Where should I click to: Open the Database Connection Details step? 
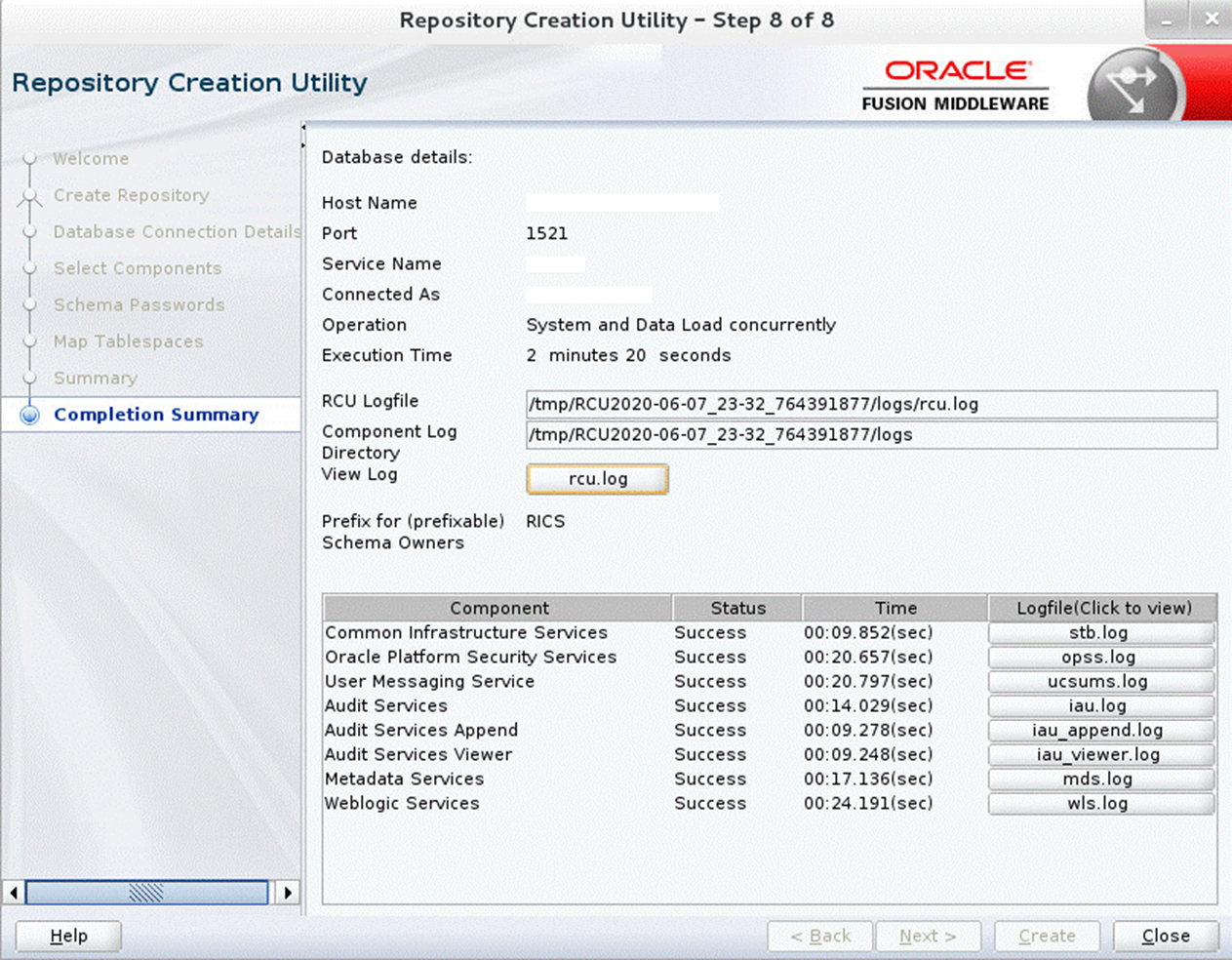[176, 231]
